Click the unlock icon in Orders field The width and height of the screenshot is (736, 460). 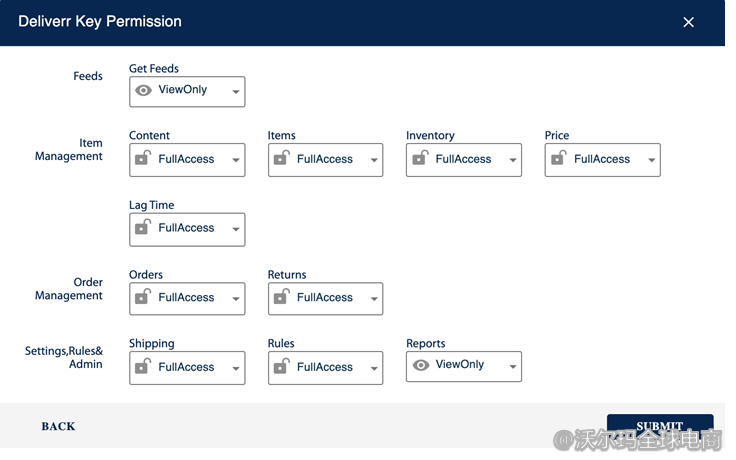pyautogui.click(x=143, y=297)
